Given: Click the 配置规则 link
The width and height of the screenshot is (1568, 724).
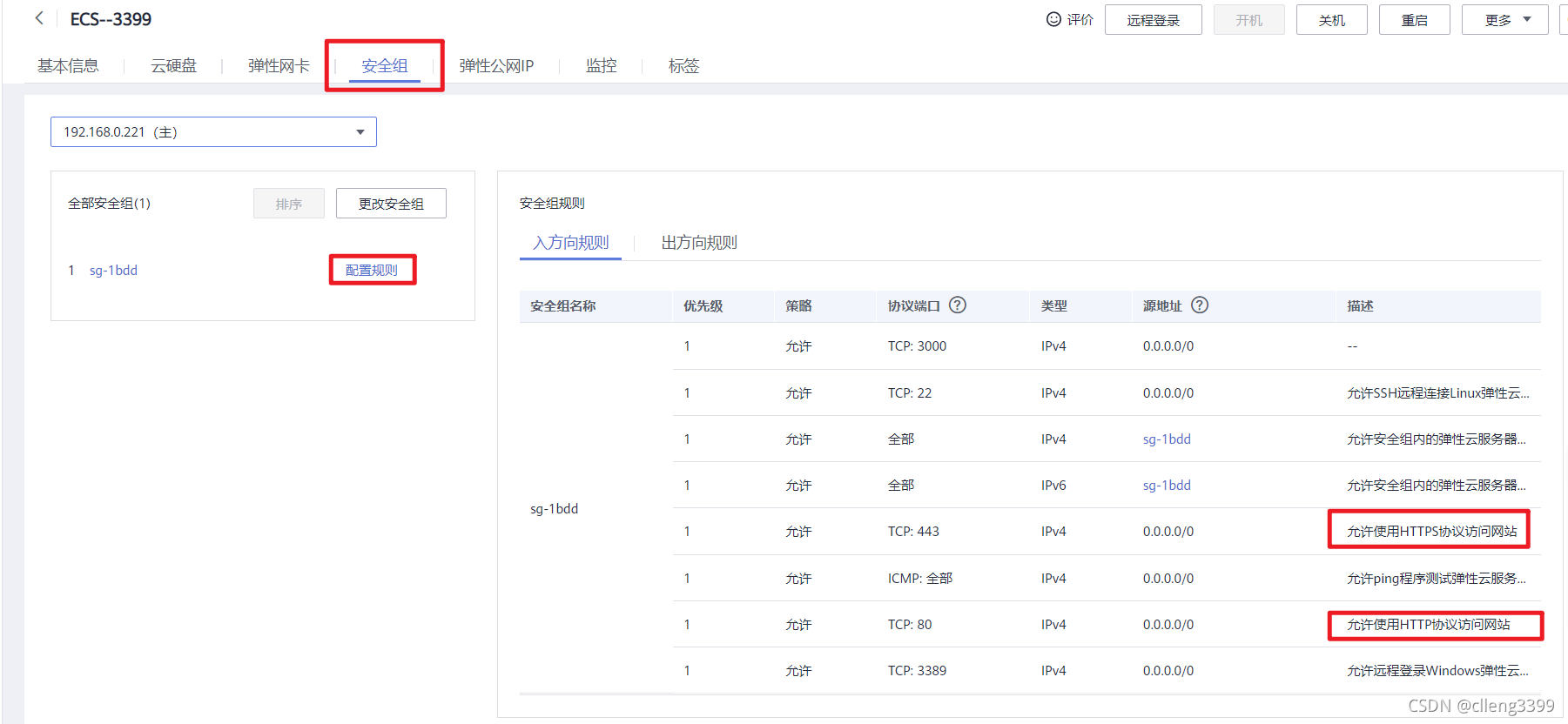Looking at the screenshot, I should coord(372,271).
